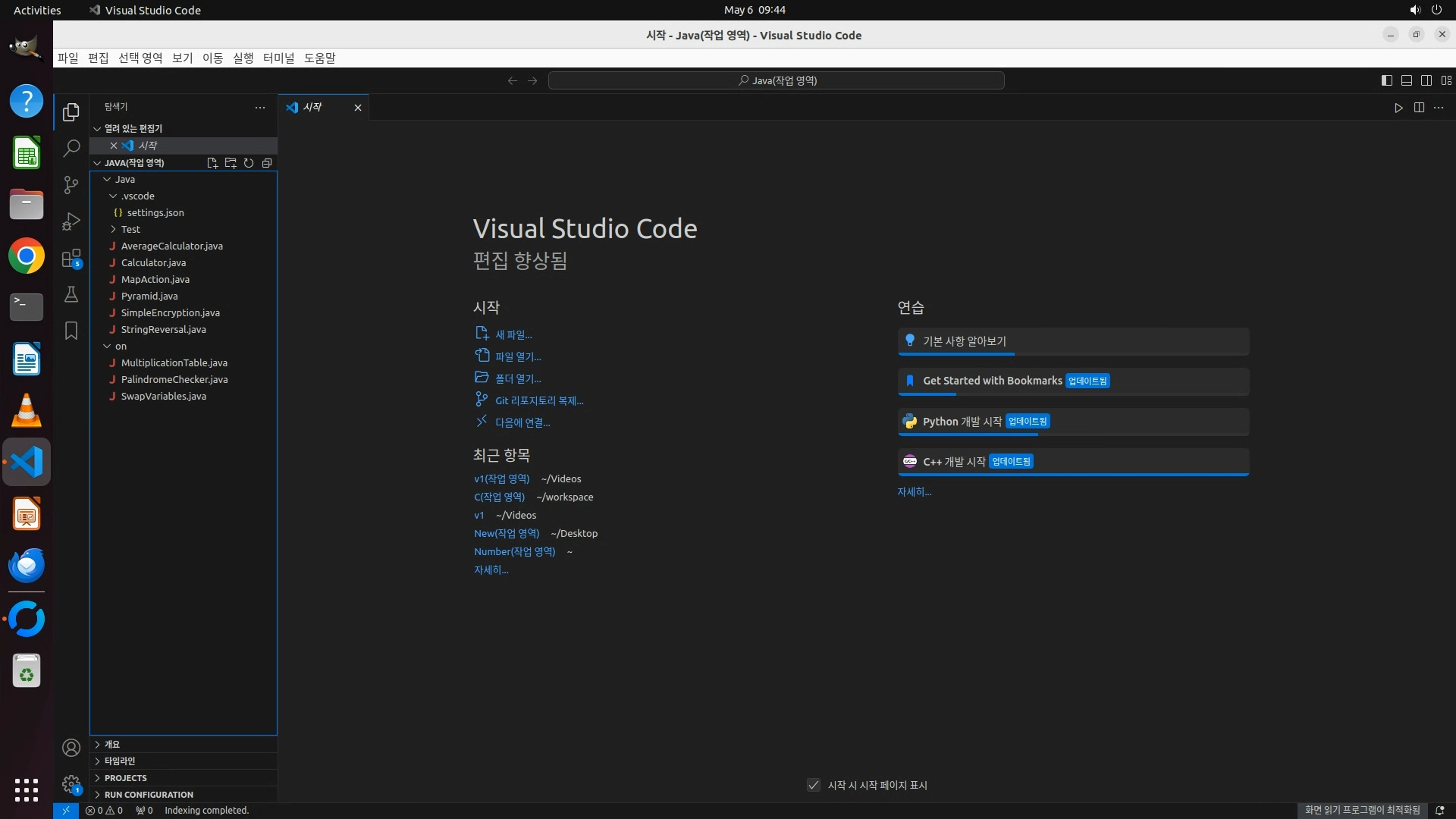Toggle the bottom panel layout button

[x=1407, y=80]
